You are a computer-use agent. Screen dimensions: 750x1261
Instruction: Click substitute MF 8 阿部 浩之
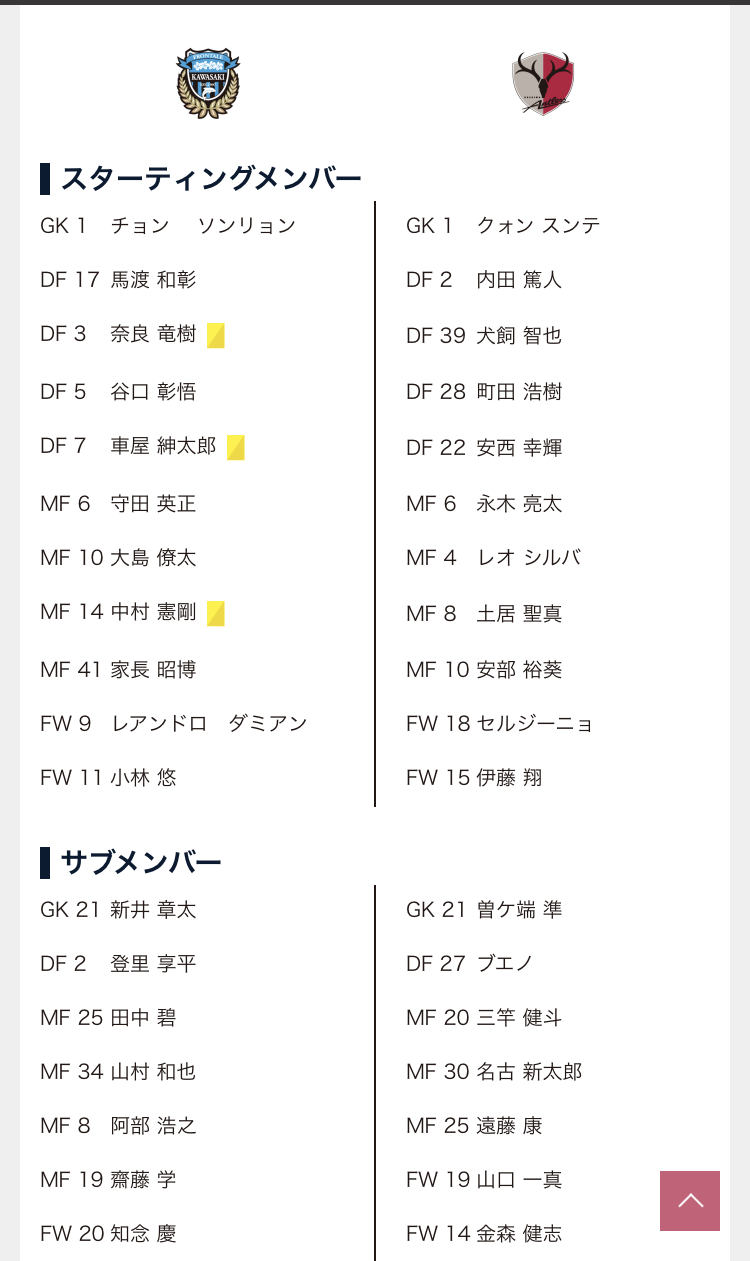coord(118,1125)
